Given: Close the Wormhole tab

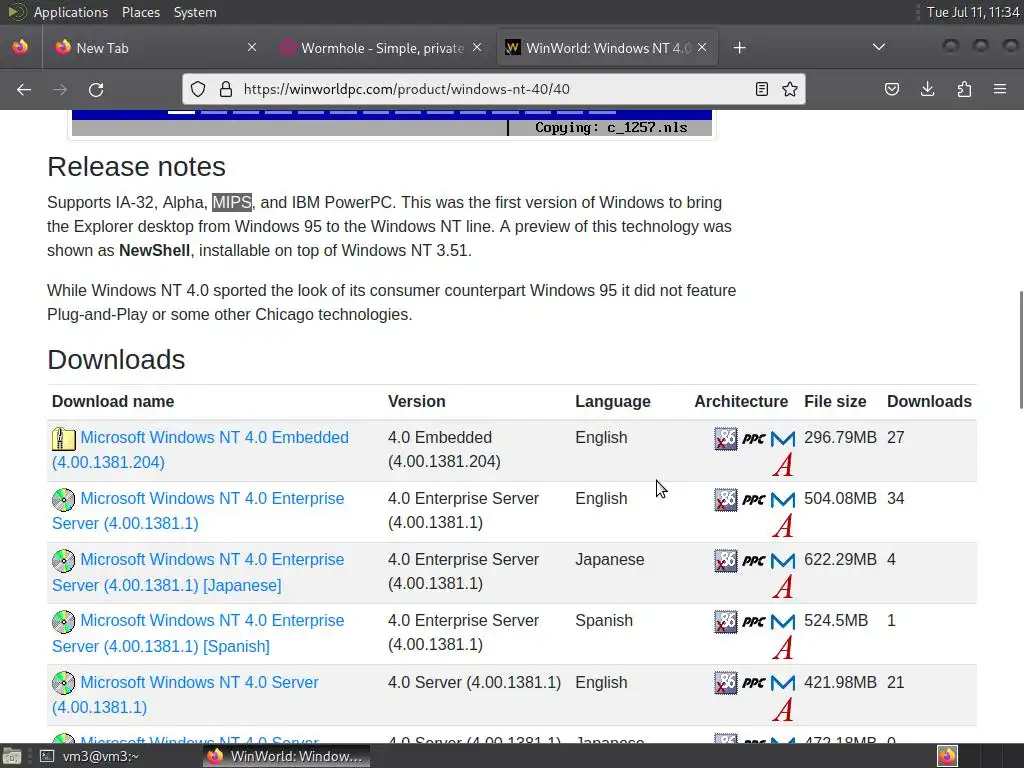Looking at the screenshot, I should tap(477, 47).
